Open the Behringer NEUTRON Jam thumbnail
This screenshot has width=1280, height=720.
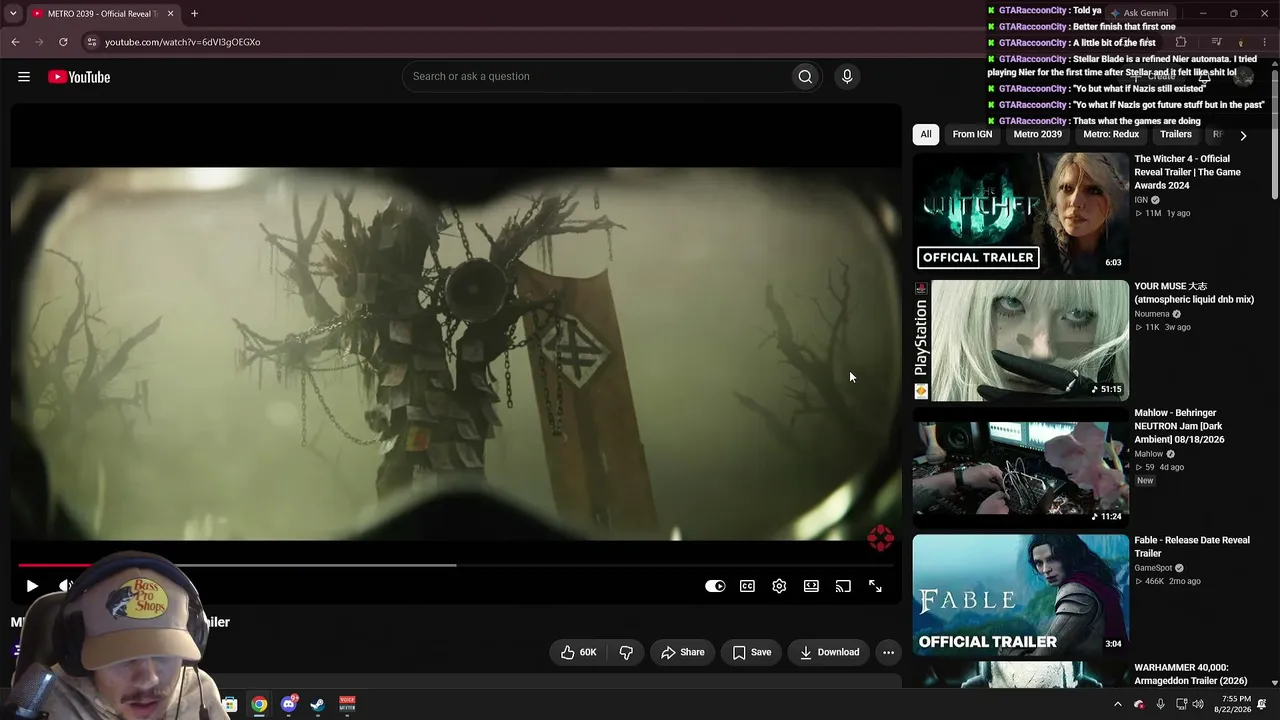[x=1020, y=468]
